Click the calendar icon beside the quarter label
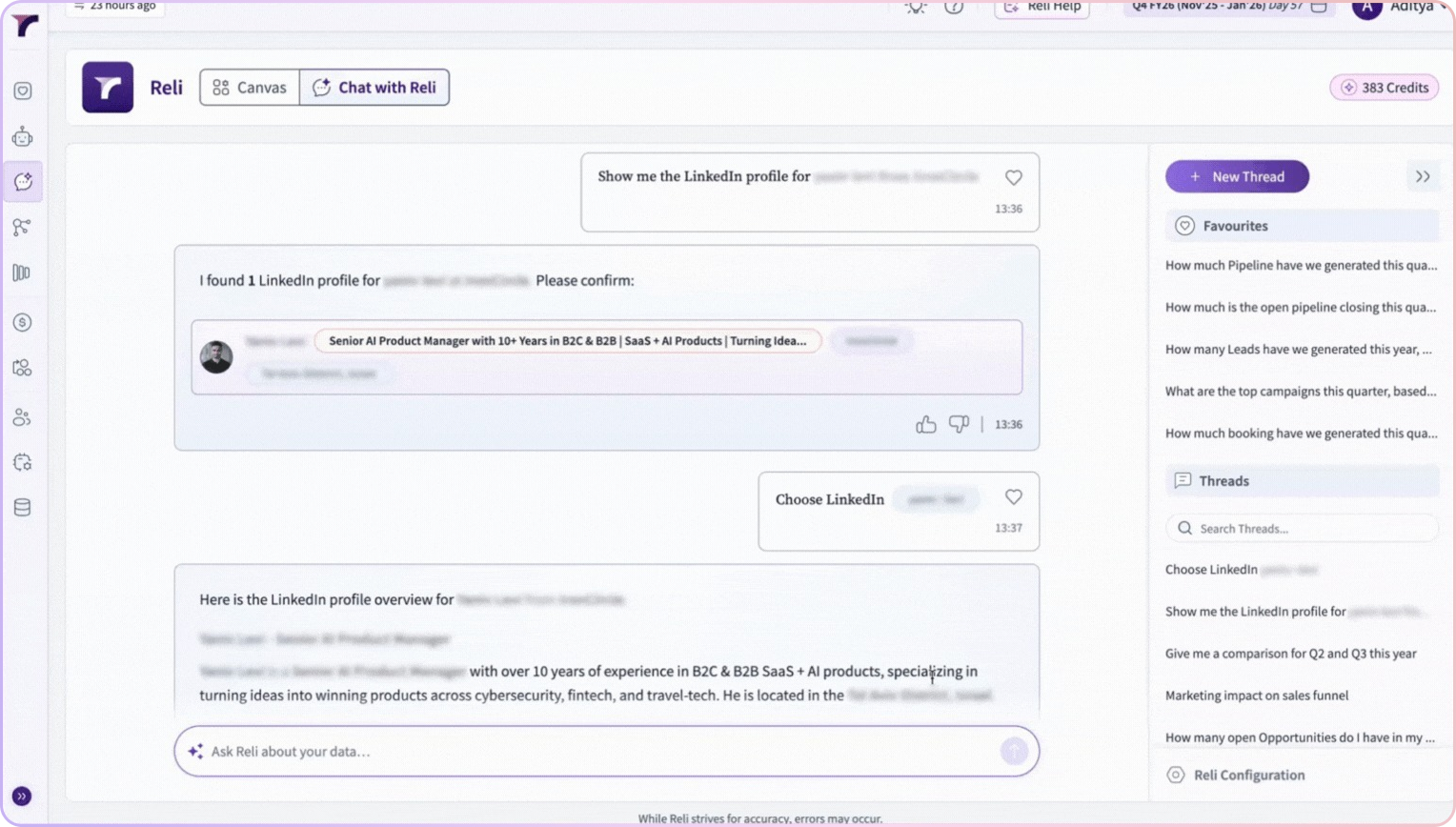This screenshot has height=827, width=1456. (x=1319, y=7)
